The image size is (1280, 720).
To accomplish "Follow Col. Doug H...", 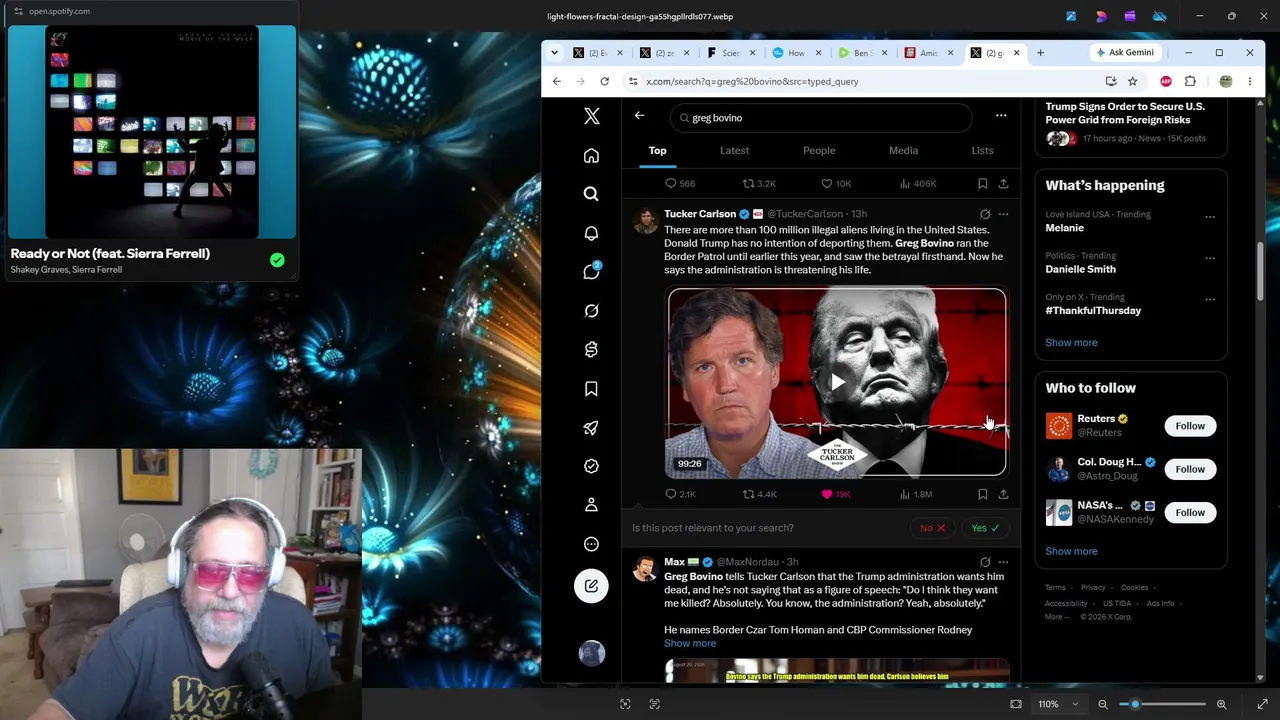I will pos(1190,469).
